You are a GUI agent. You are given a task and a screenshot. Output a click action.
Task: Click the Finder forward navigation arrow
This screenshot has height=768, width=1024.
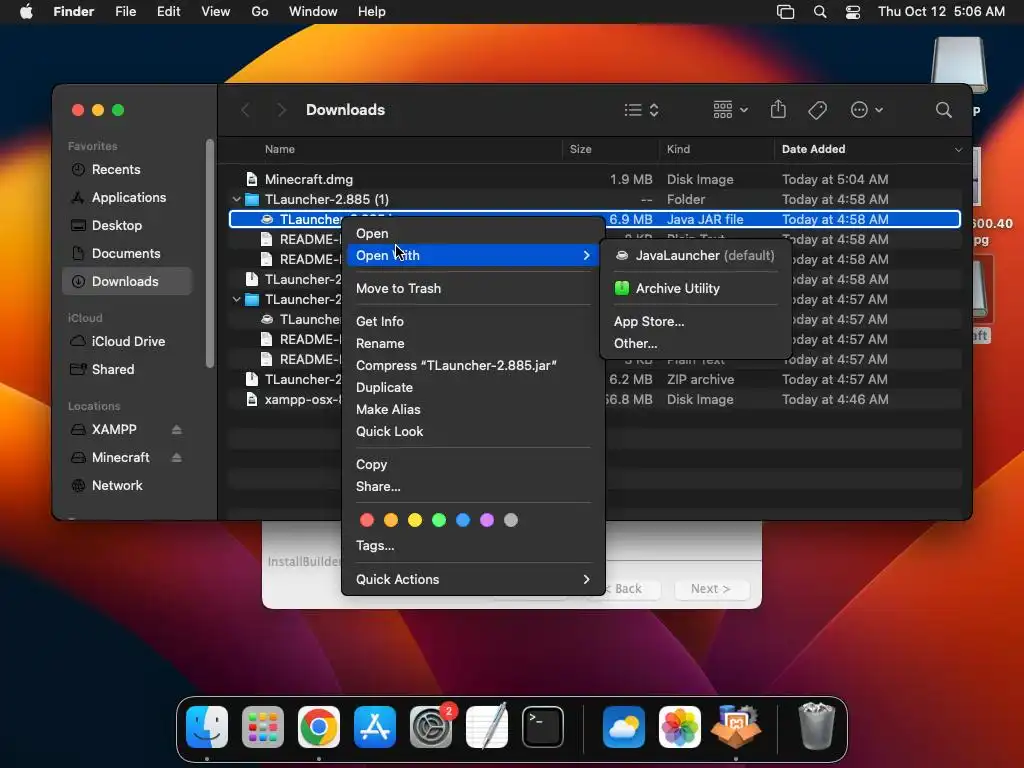pos(281,110)
